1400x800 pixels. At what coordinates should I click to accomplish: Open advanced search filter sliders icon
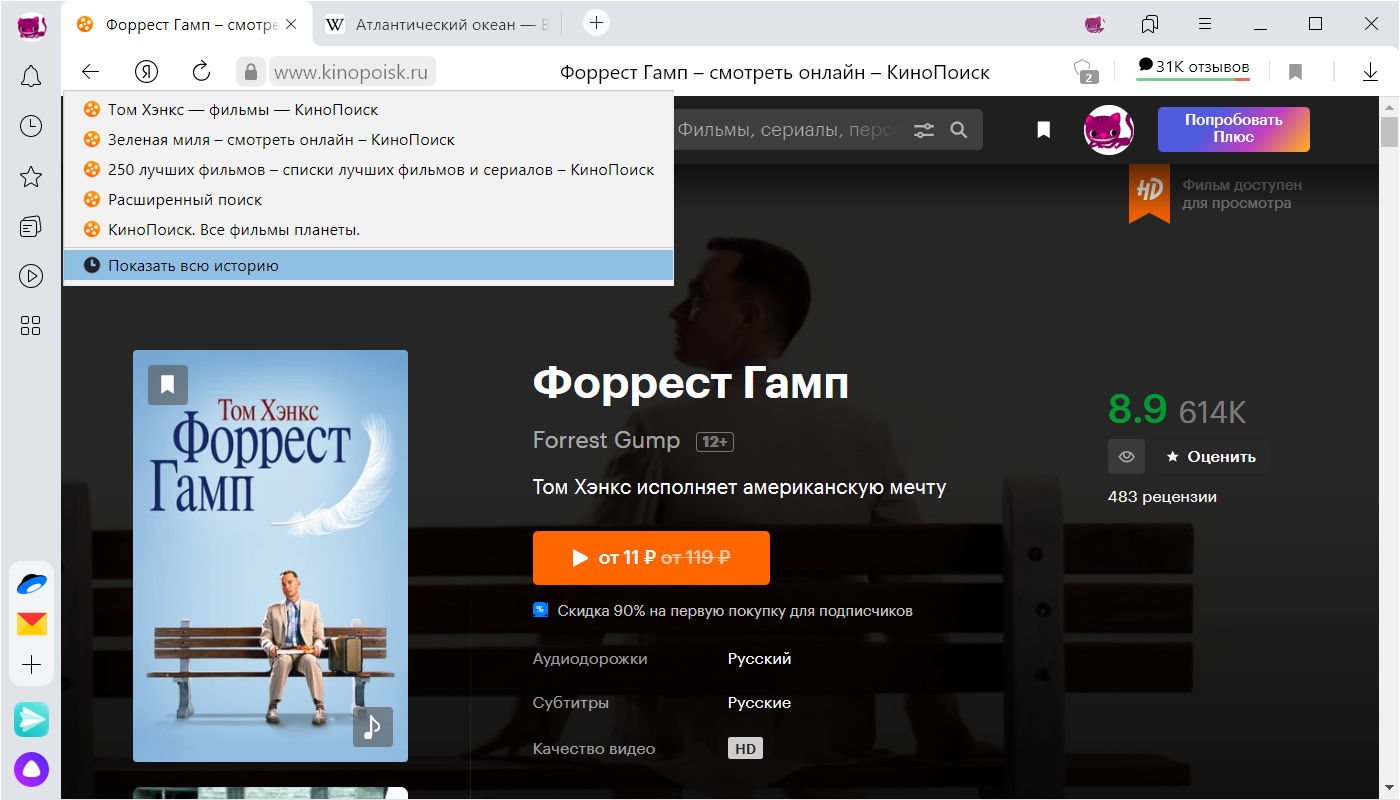(x=924, y=130)
